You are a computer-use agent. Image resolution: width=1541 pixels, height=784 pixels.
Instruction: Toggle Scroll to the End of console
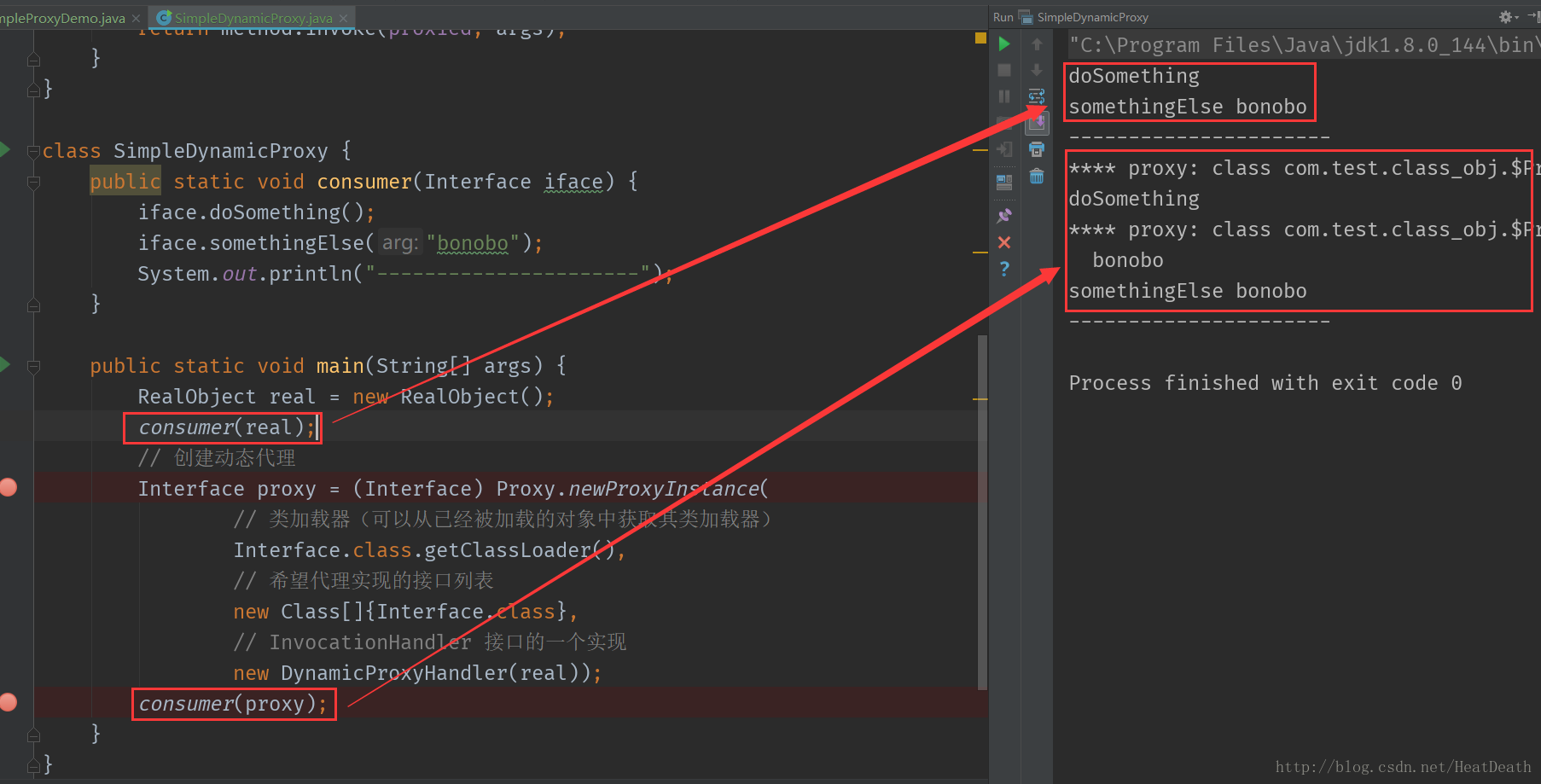pyautogui.click(x=1037, y=123)
